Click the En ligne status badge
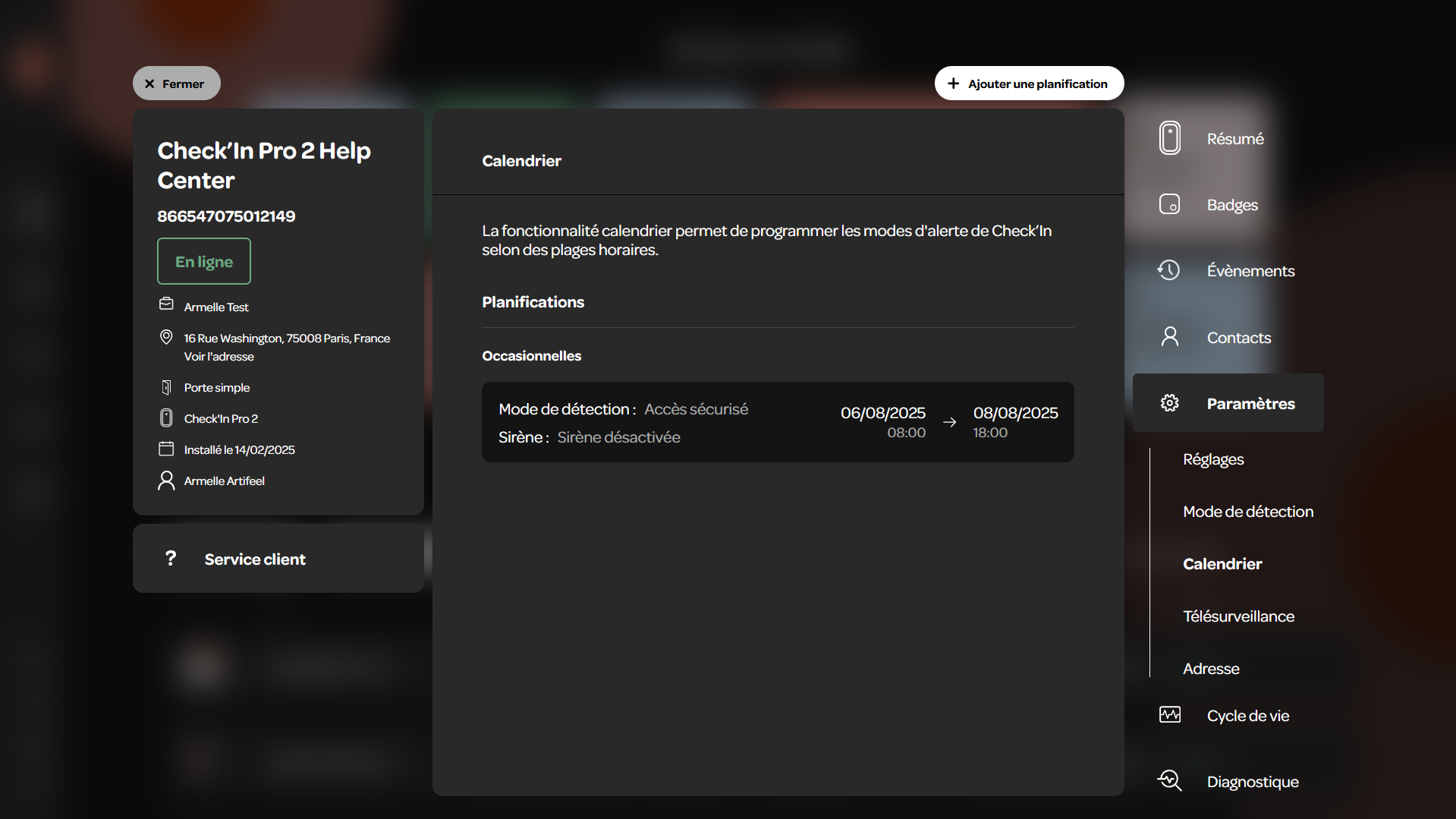Screen dimensions: 1456x819 point(204,261)
